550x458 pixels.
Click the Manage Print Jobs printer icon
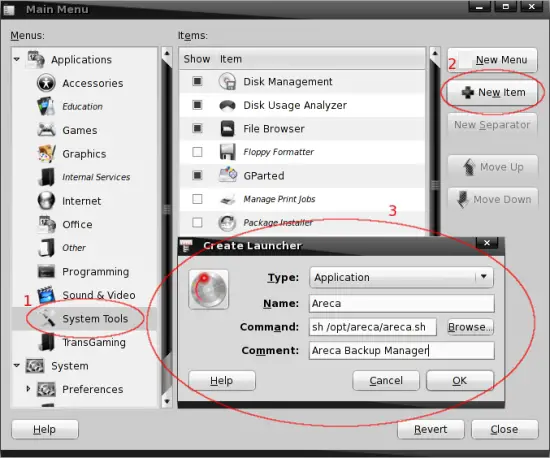[227, 200]
